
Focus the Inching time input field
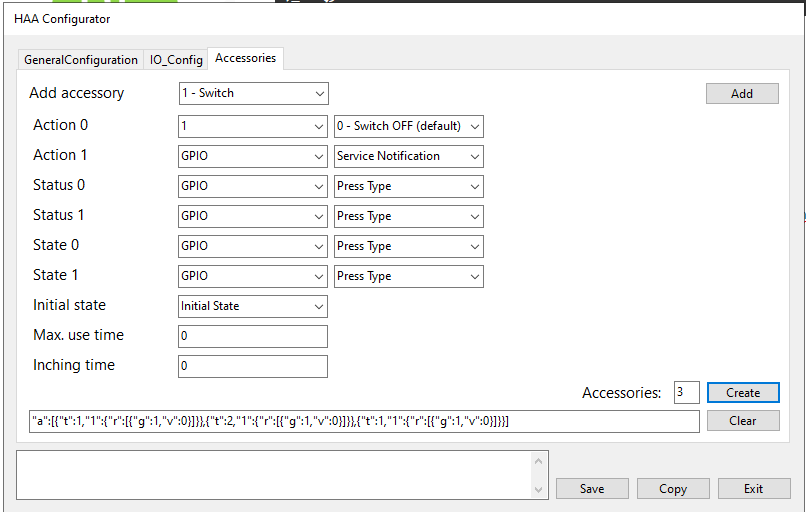(252, 366)
